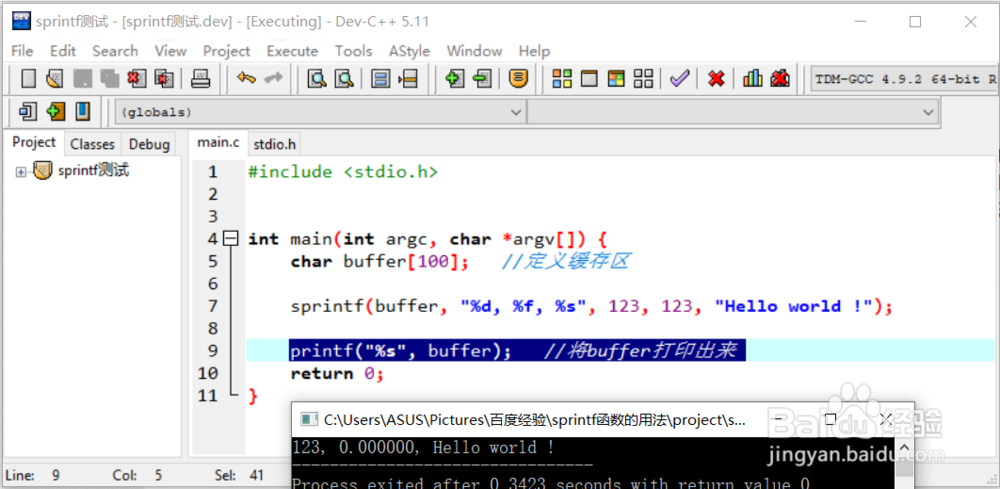
Task: Open the Tools menu
Action: (353, 51)
